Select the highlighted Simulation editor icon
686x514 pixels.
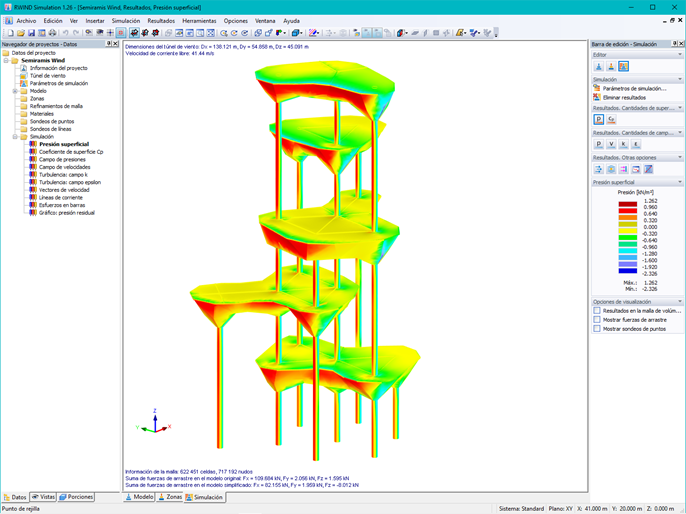pyautogui.click(x=623, y=66)
